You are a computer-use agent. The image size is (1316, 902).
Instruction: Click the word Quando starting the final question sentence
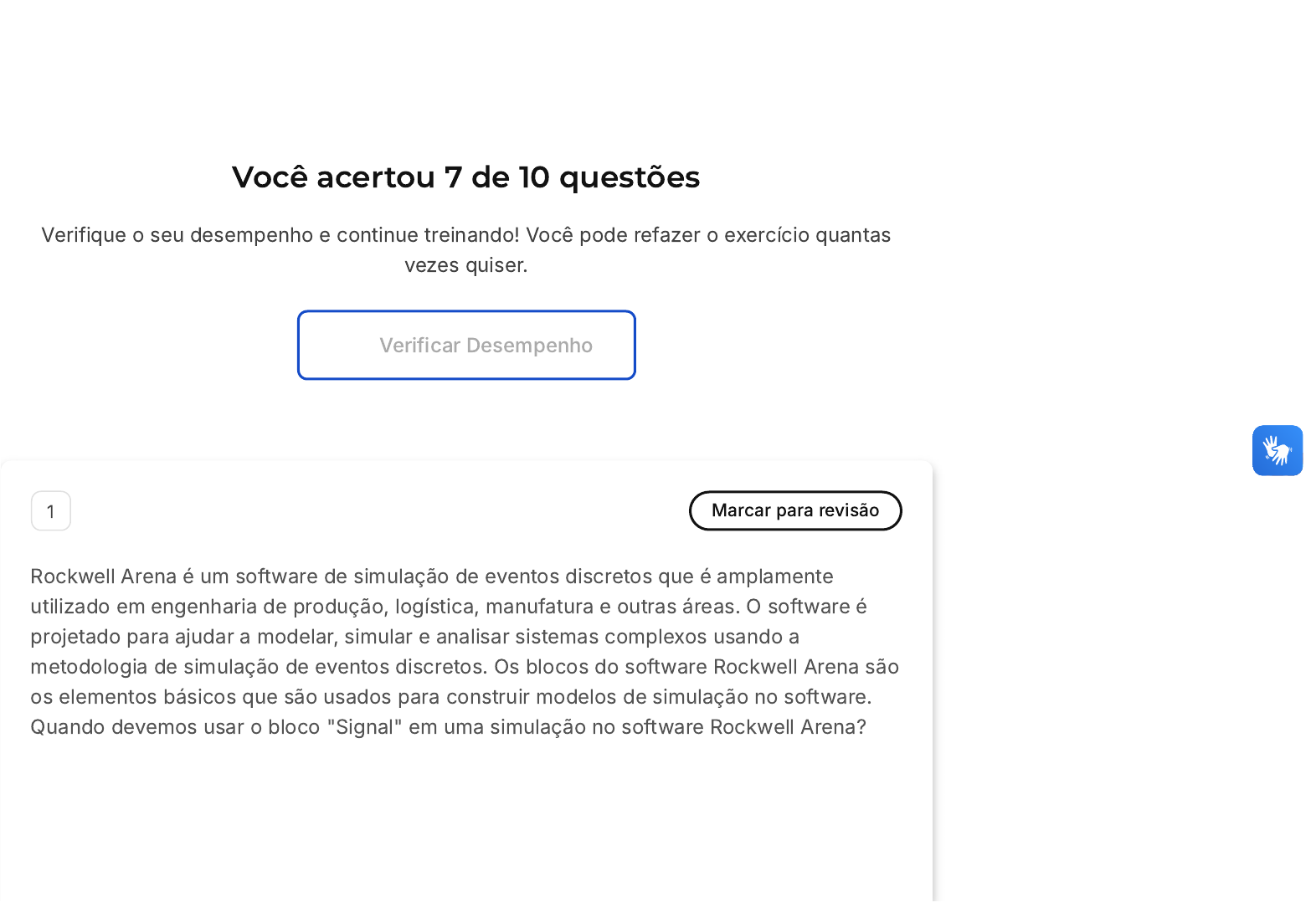point(69,727)
